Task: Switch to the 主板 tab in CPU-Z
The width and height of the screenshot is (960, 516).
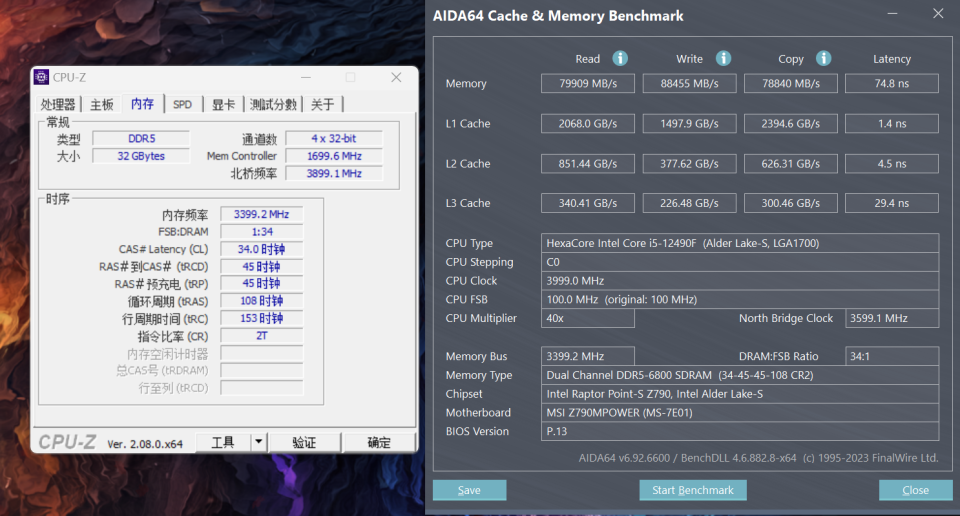Action: [102, 104]
